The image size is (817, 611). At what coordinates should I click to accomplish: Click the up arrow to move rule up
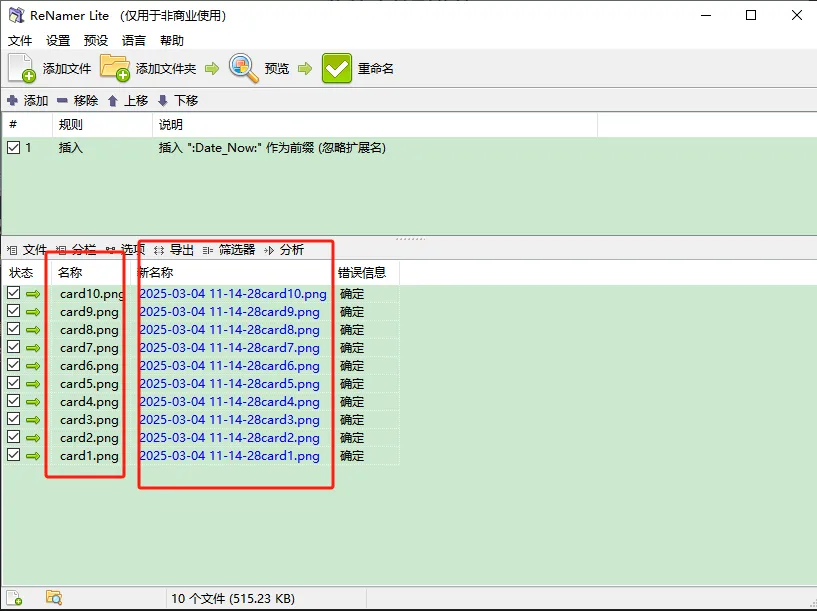tap(113, 101)
